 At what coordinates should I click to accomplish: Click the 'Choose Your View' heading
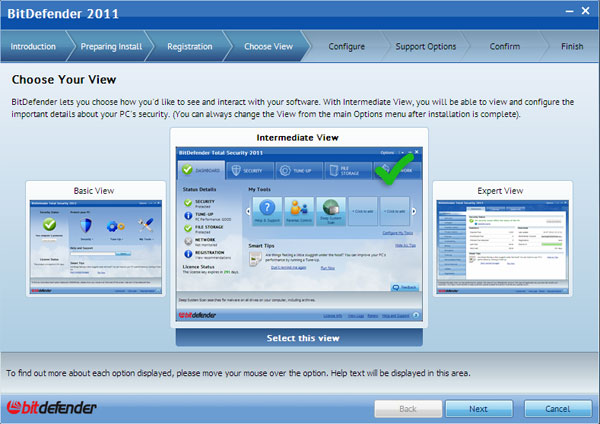click(64, 80)
